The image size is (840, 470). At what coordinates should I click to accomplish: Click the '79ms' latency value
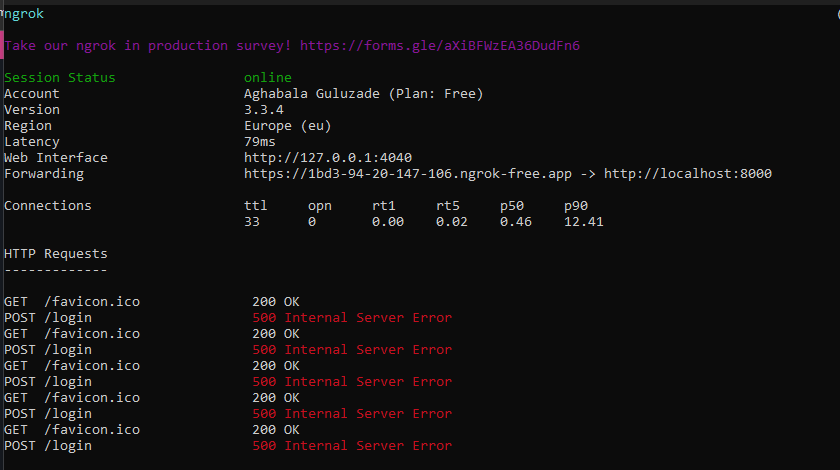[x=260, y=142]
